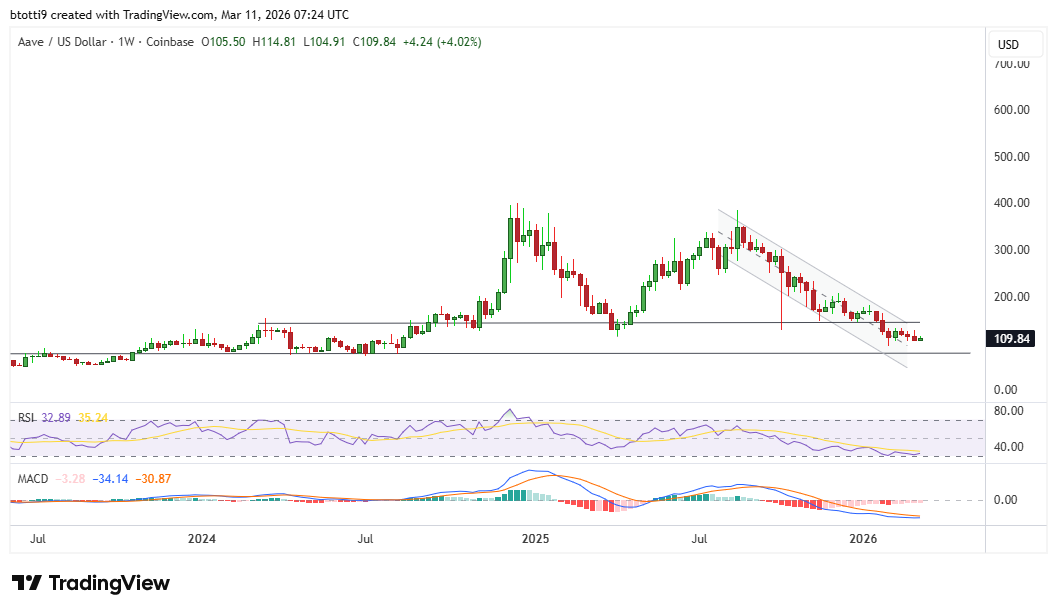Select the Aave / US Dollar symbol title

point(59,42)
